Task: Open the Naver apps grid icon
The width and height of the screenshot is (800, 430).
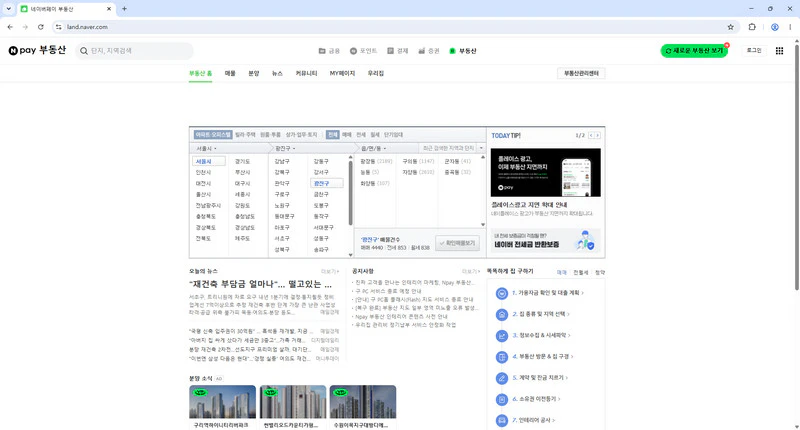Action: [x=779, y=50]
